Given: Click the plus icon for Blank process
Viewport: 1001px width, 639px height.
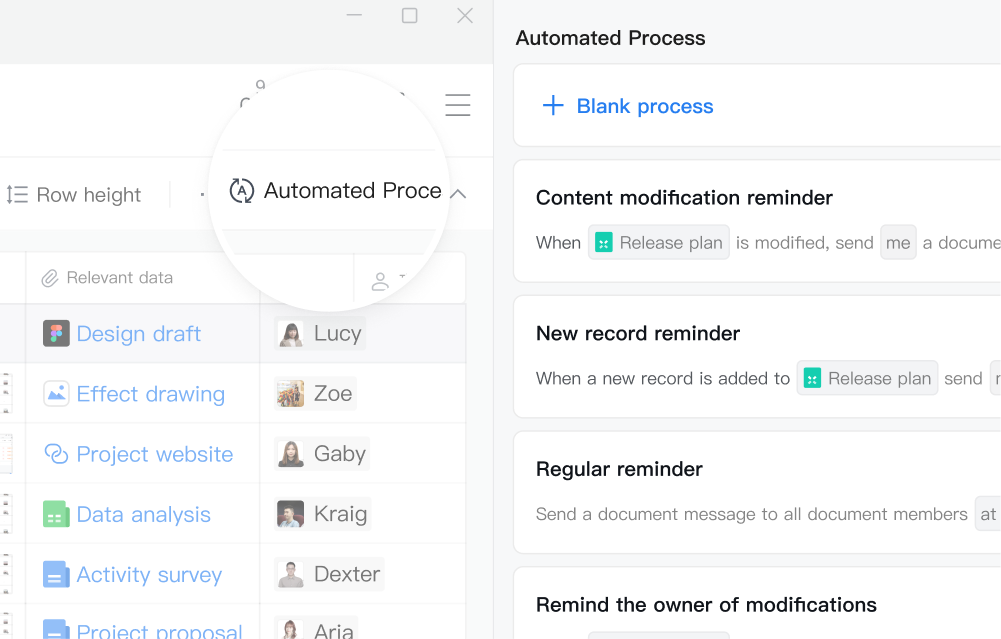Looking at the screenshot, I should pos(553,105).
